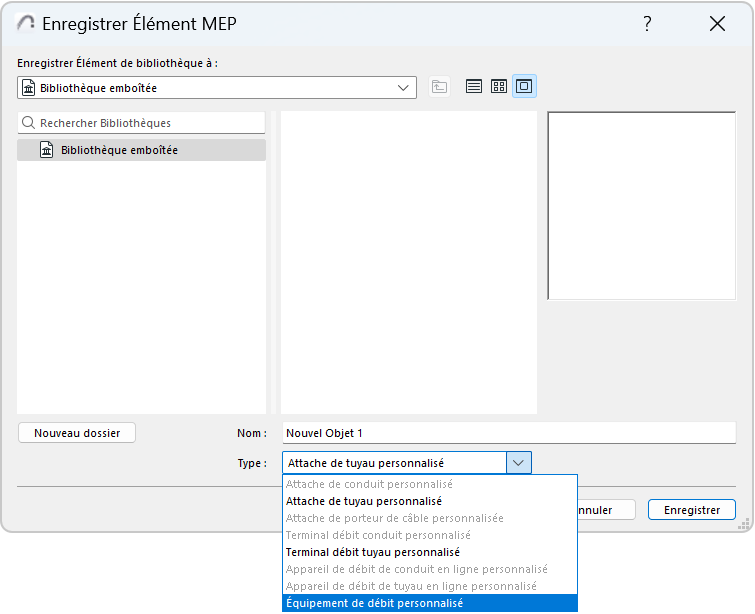The height and width of the screenshot is (614, 755).
Task: Choose Appareil de débit de conduit en ligne
Action: coord(430,569)
